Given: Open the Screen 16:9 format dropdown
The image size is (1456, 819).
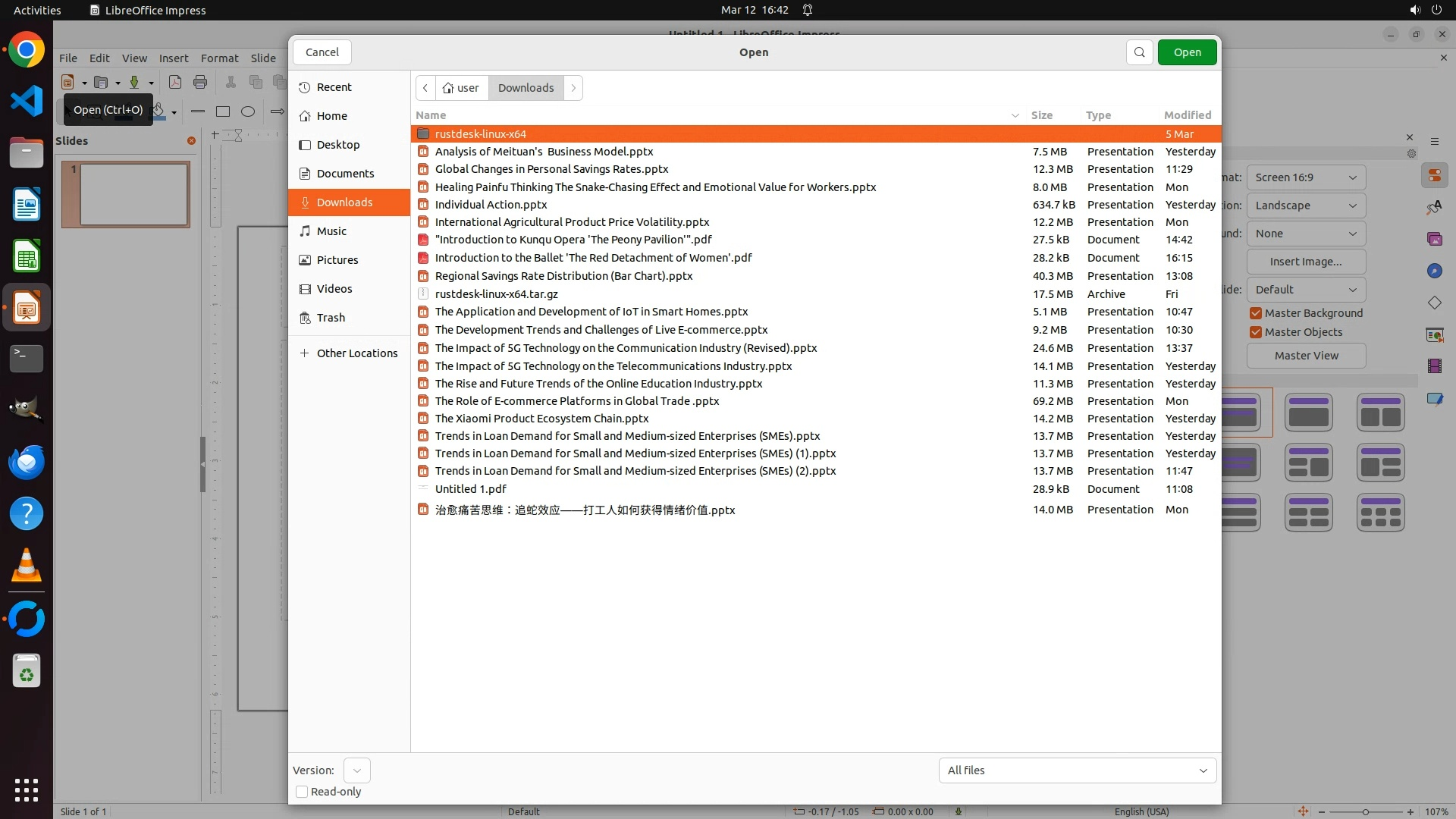Looking at the screenshot, I should [x=1305, y=177].
